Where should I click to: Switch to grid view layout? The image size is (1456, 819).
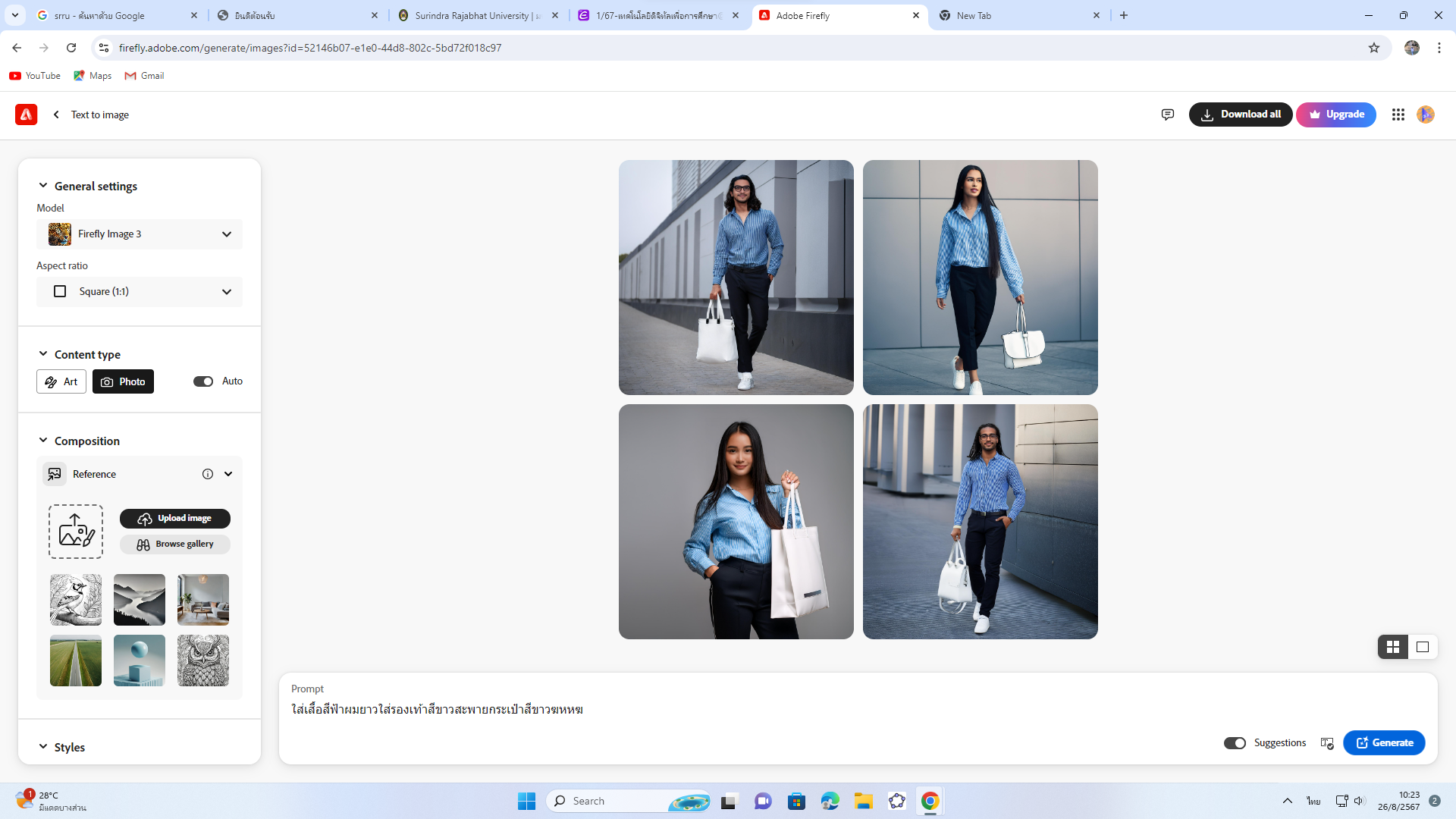click(x=1393, y=647)
